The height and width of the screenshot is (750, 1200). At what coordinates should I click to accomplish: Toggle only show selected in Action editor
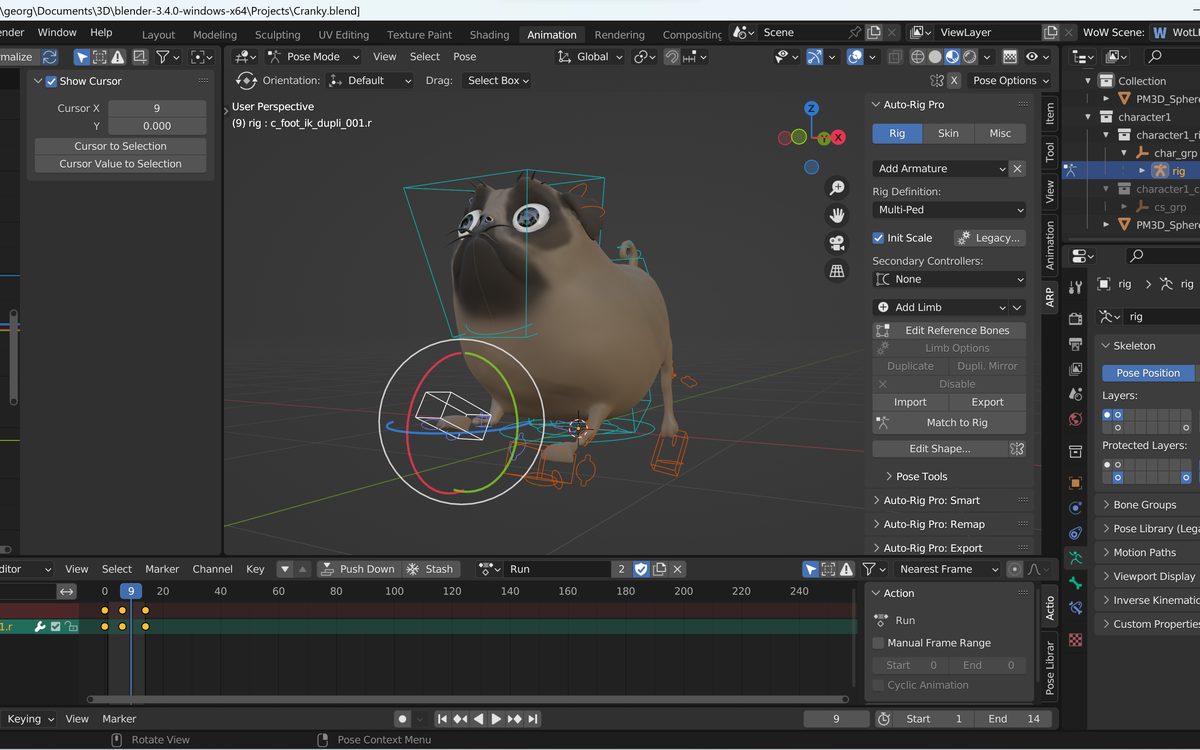[810, 569]
